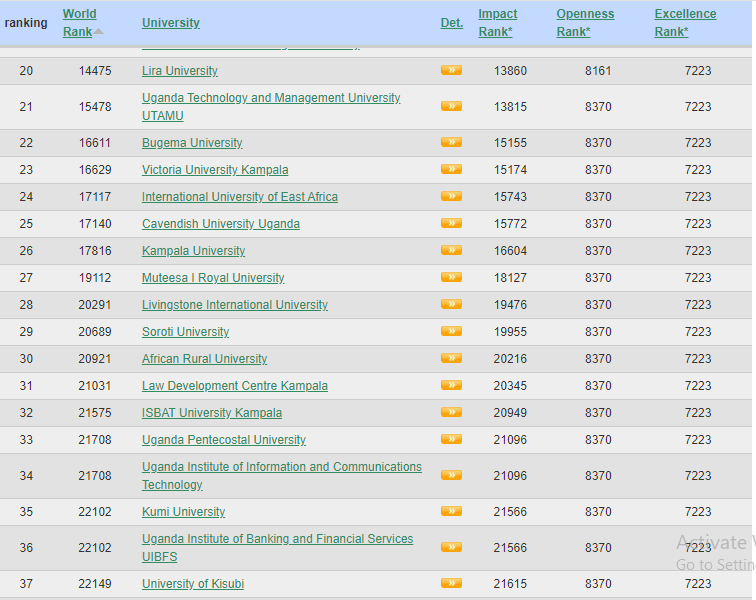Open Uganda Technology and Management University UTAMU link
This screenshot has width=756, height=600.
tap(271, 107)
